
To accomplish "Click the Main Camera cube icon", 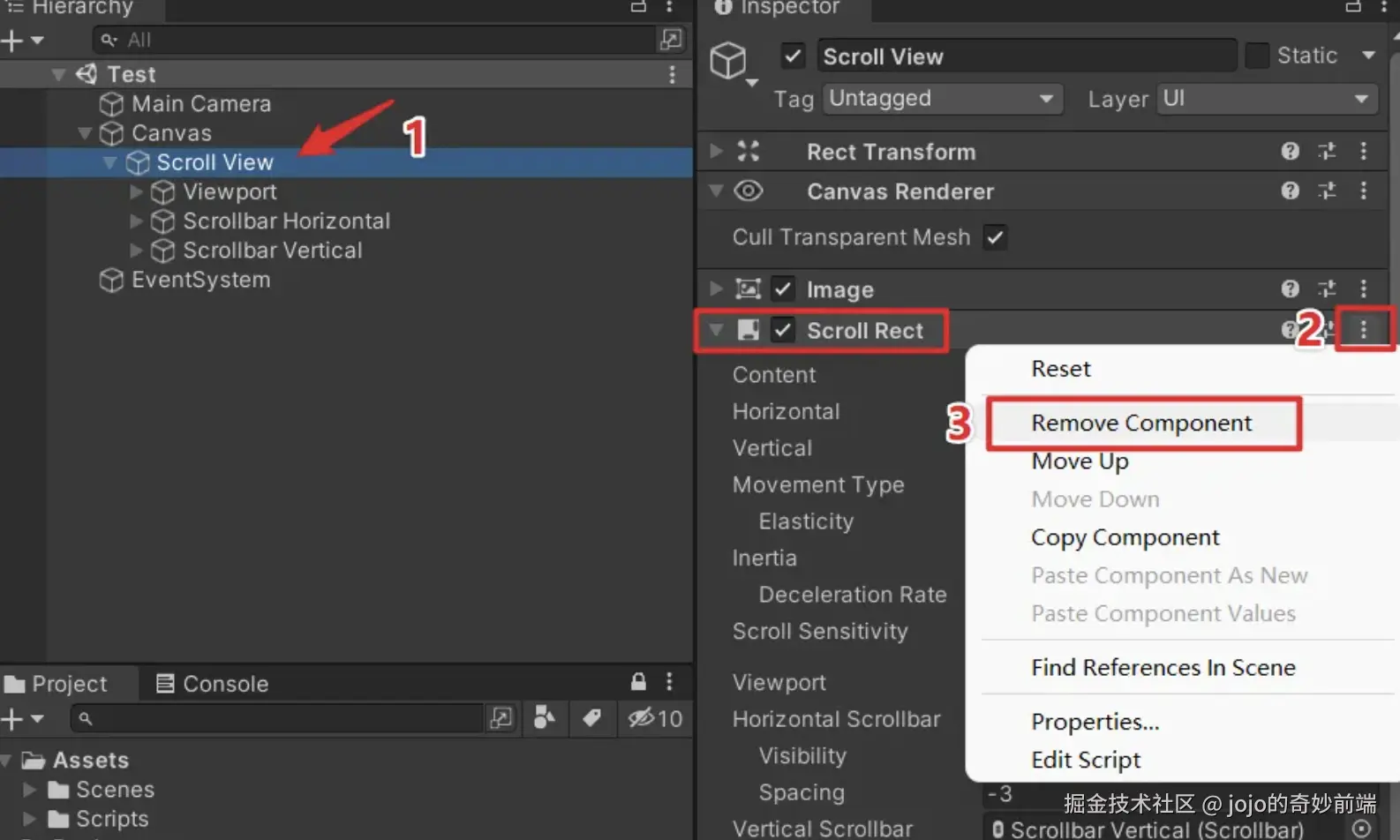I will 111,104.
